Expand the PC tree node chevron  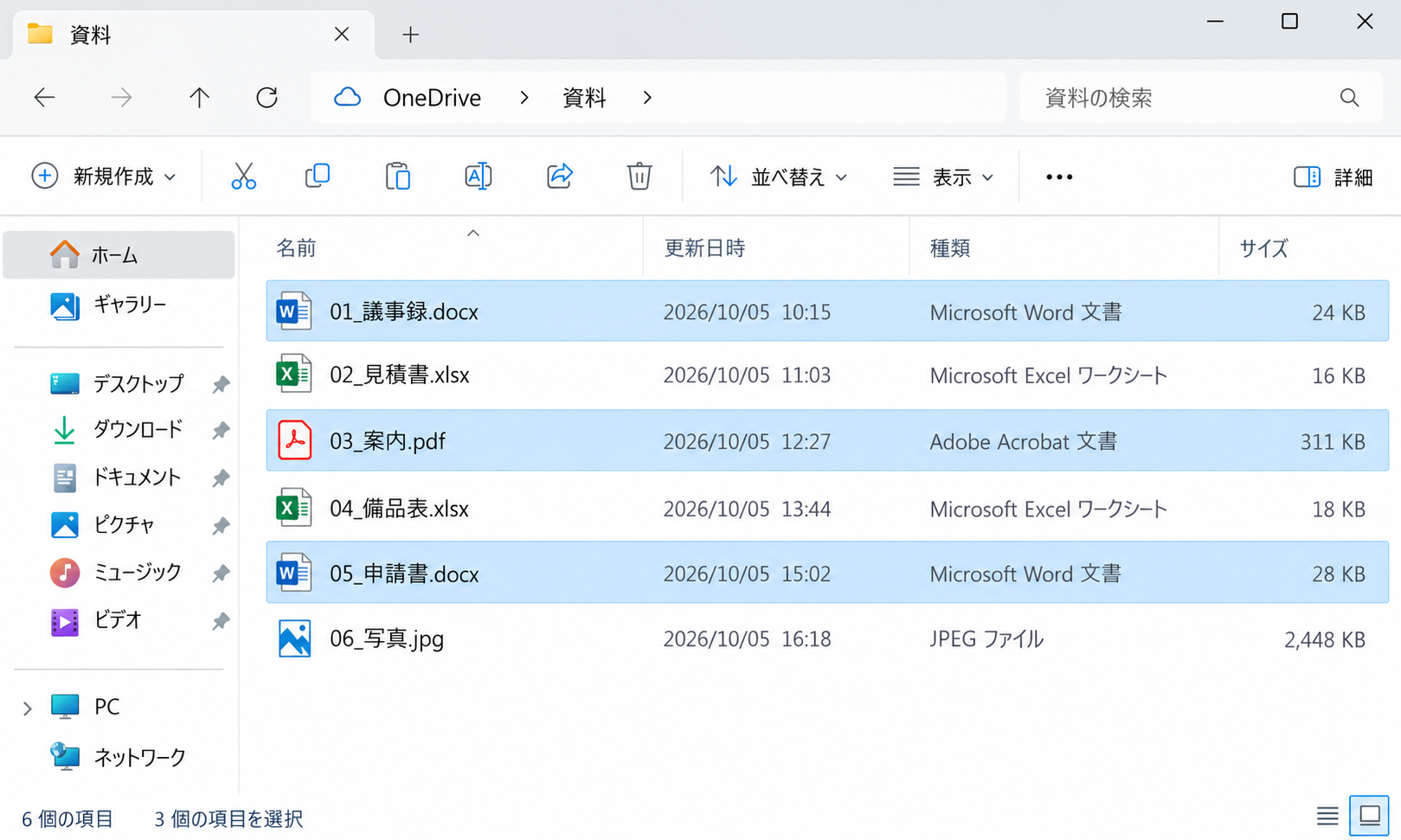pyautogui.click(x=27, y=709)
